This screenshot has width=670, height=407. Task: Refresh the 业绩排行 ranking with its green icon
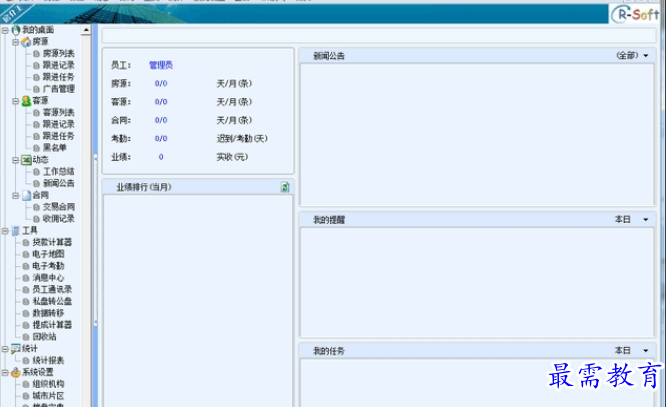click(x=285, y=187)
